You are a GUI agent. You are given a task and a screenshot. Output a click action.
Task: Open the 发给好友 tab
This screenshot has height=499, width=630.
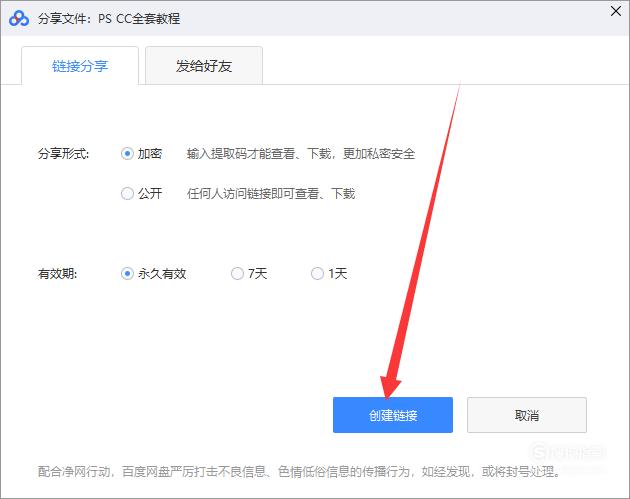204,65
